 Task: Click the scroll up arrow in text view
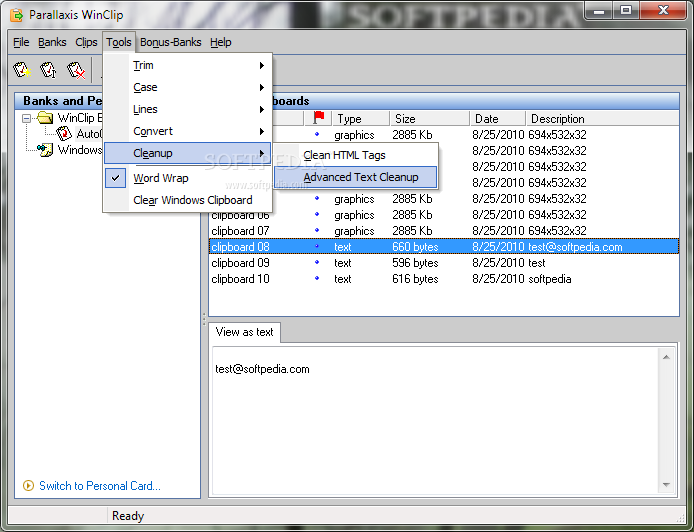coord(666,357)
